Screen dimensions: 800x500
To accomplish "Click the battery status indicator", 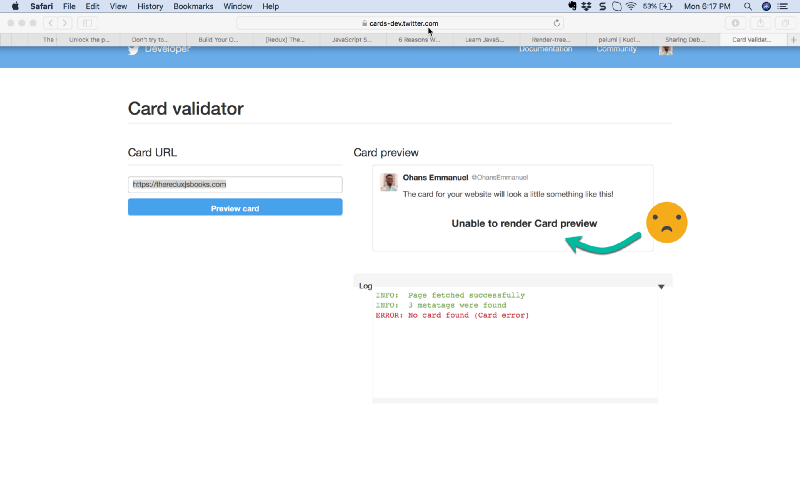I will pyautogui.click(x=658, y=6).
